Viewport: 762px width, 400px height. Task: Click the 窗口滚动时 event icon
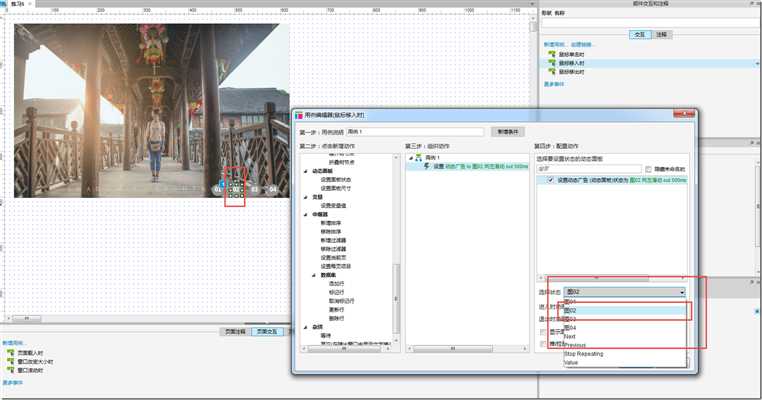tap(10, 370)
